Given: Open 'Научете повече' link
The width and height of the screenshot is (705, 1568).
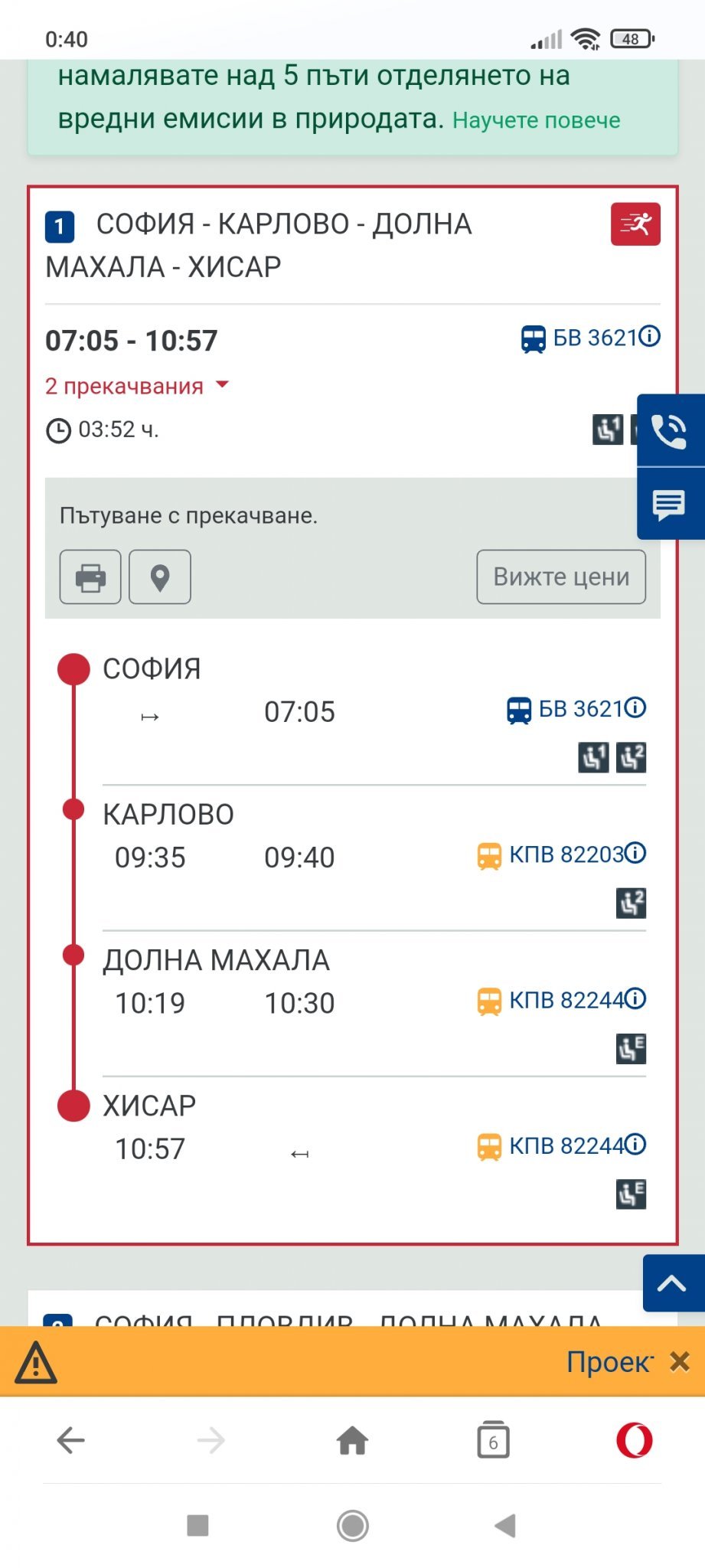Looking at the screenshot, I should (536, 120).
